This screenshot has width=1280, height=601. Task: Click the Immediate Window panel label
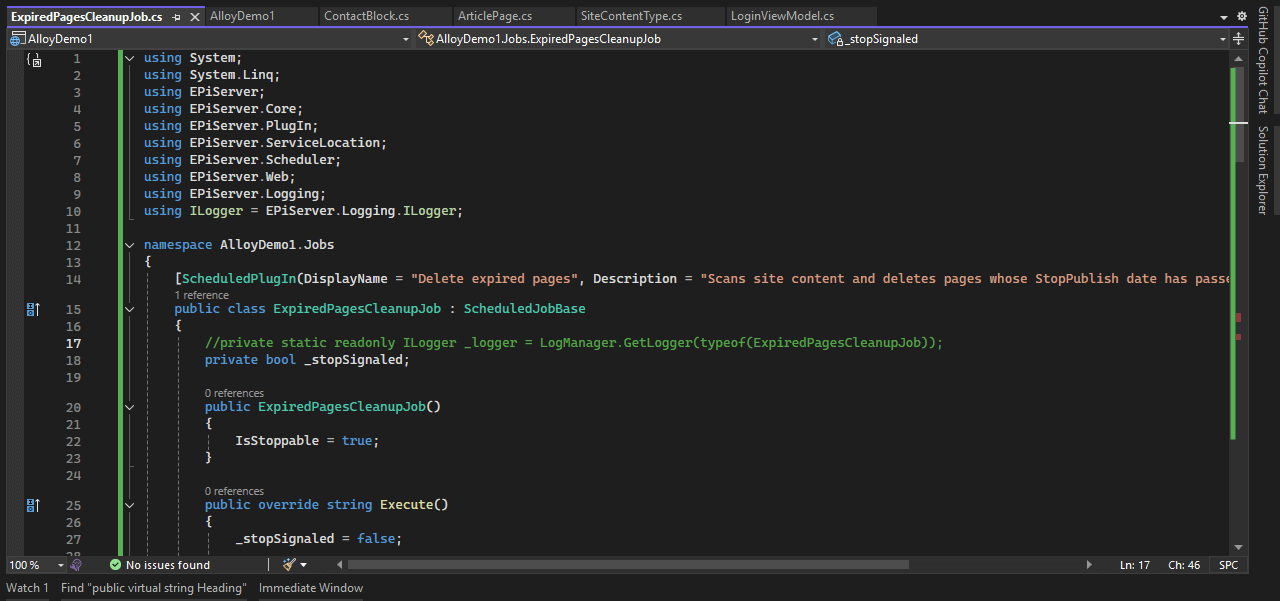coord(310,587)
